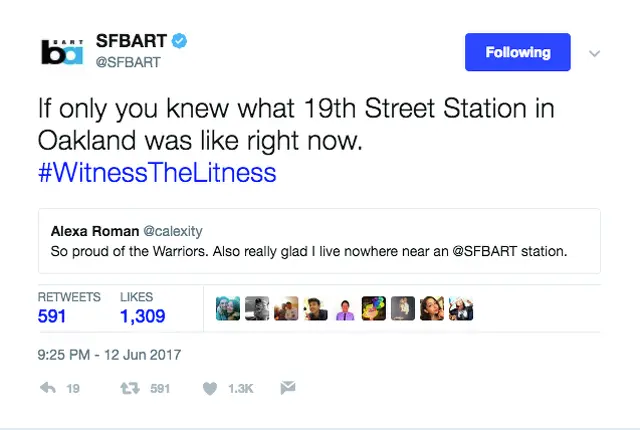Send tweet via direct message envelope
640x430 pixels.
coord(286,388)
